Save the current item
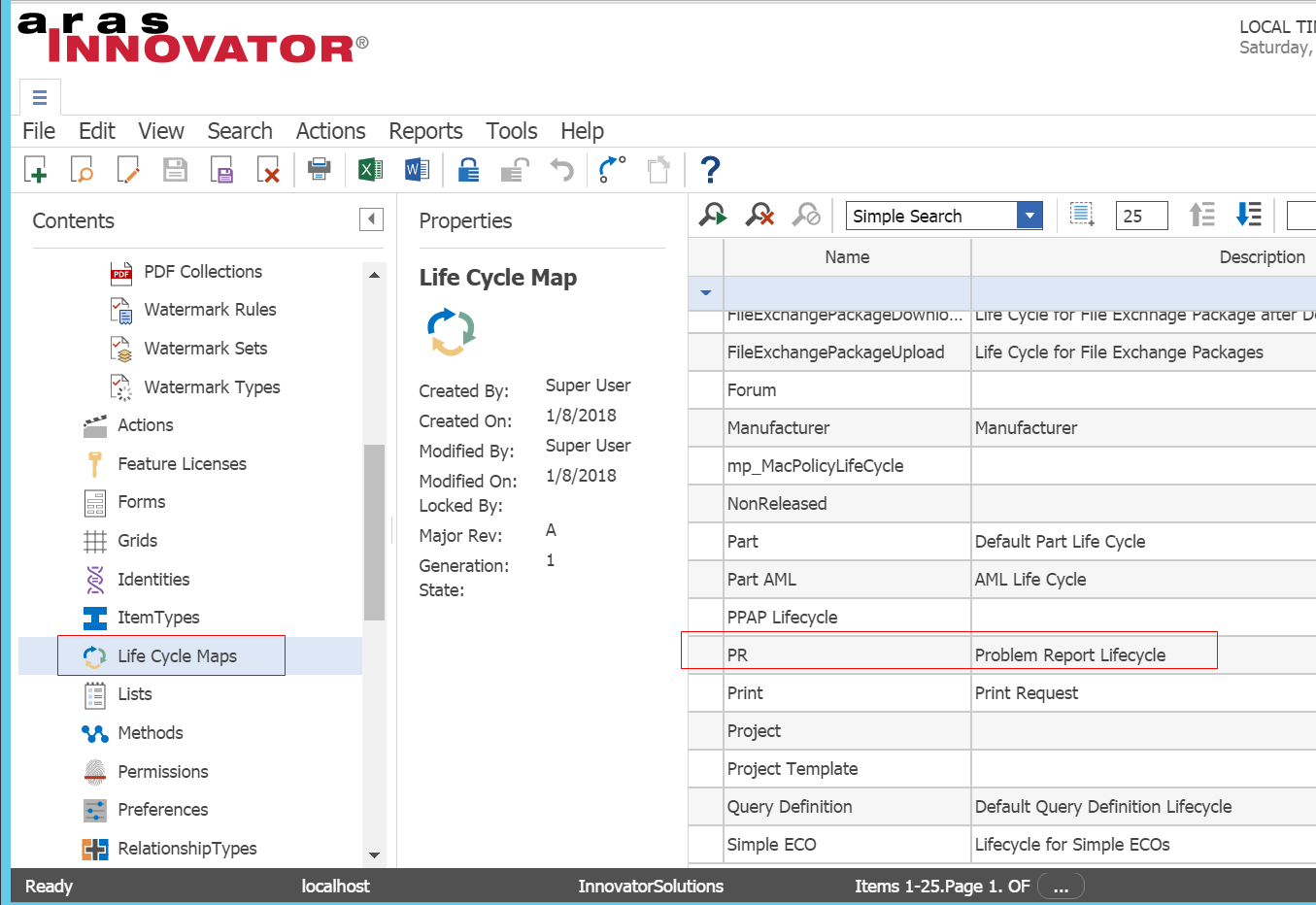 pos(175,169)
